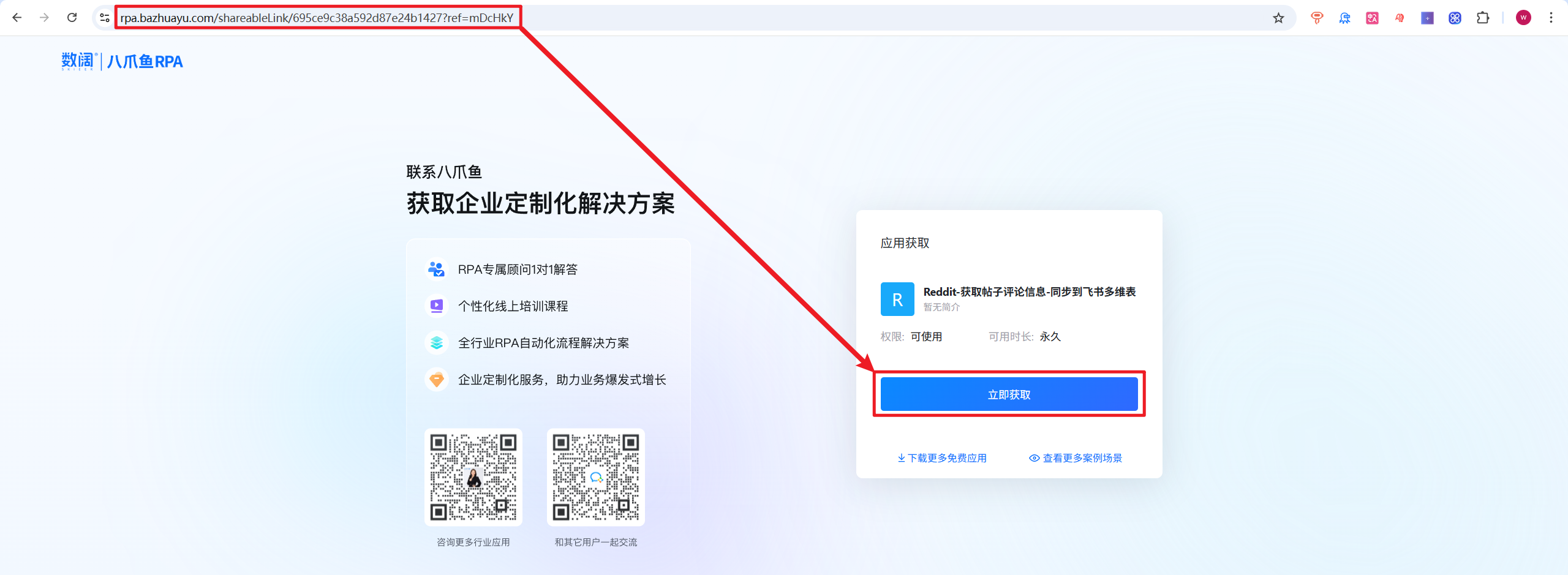Open site information icon beside URL
Image resolution: width=1568 pixels, height=575 pixels.
105,18
